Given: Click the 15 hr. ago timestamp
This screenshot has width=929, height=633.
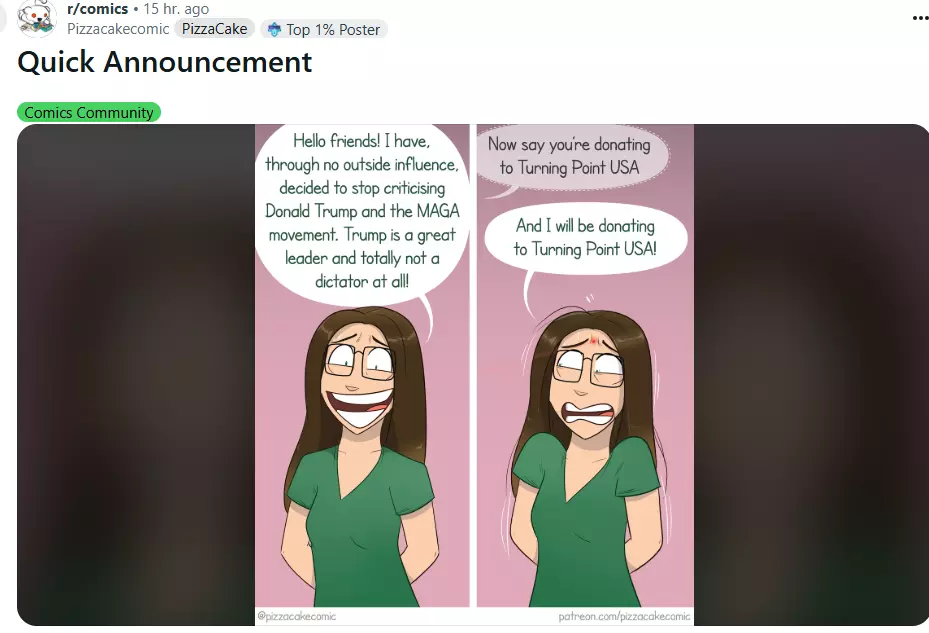Looking at the screenshot, I should 176,9.
